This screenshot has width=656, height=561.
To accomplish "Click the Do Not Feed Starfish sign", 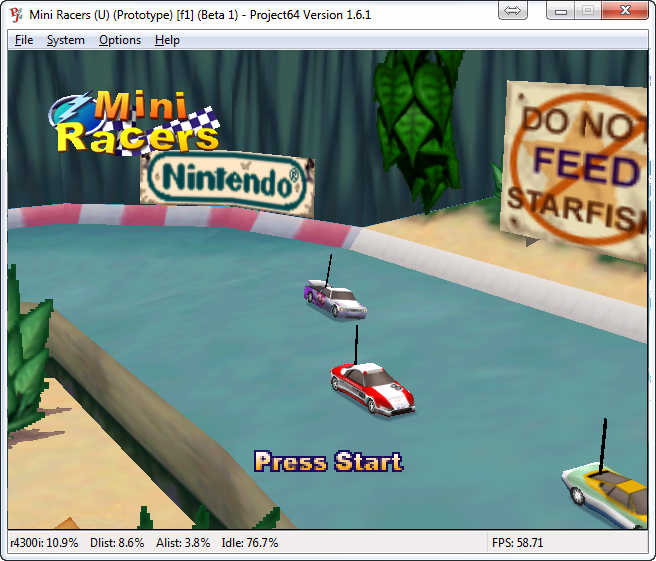I will point(576,170).
